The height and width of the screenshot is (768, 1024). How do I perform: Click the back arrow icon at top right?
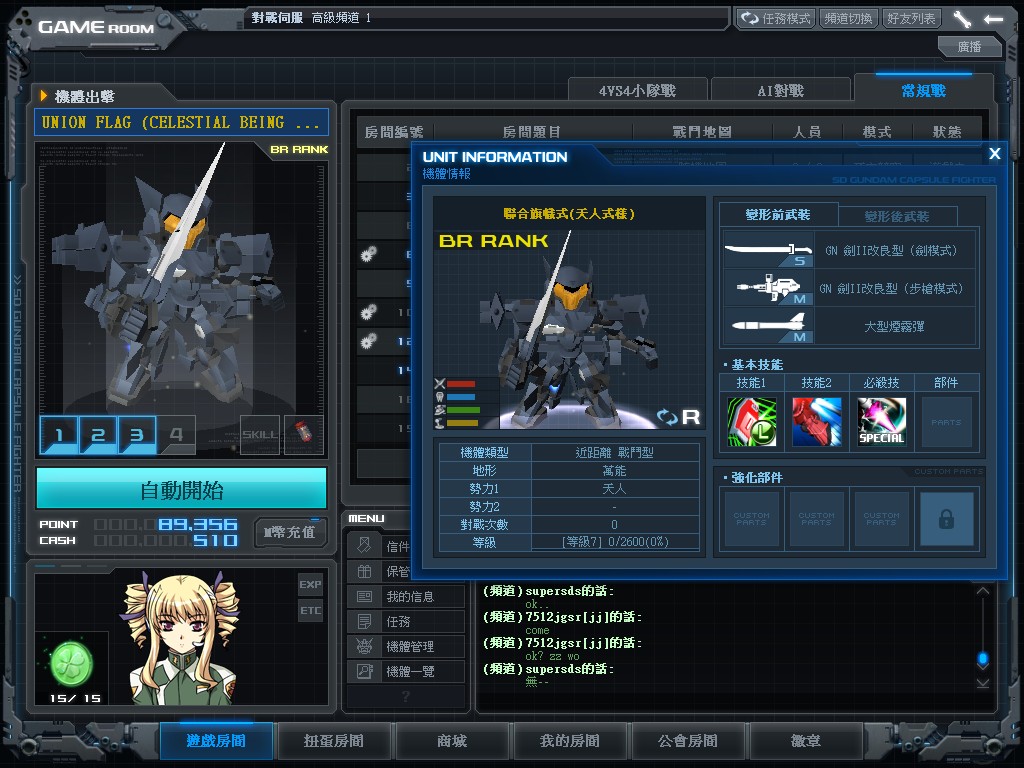[993, 19]
